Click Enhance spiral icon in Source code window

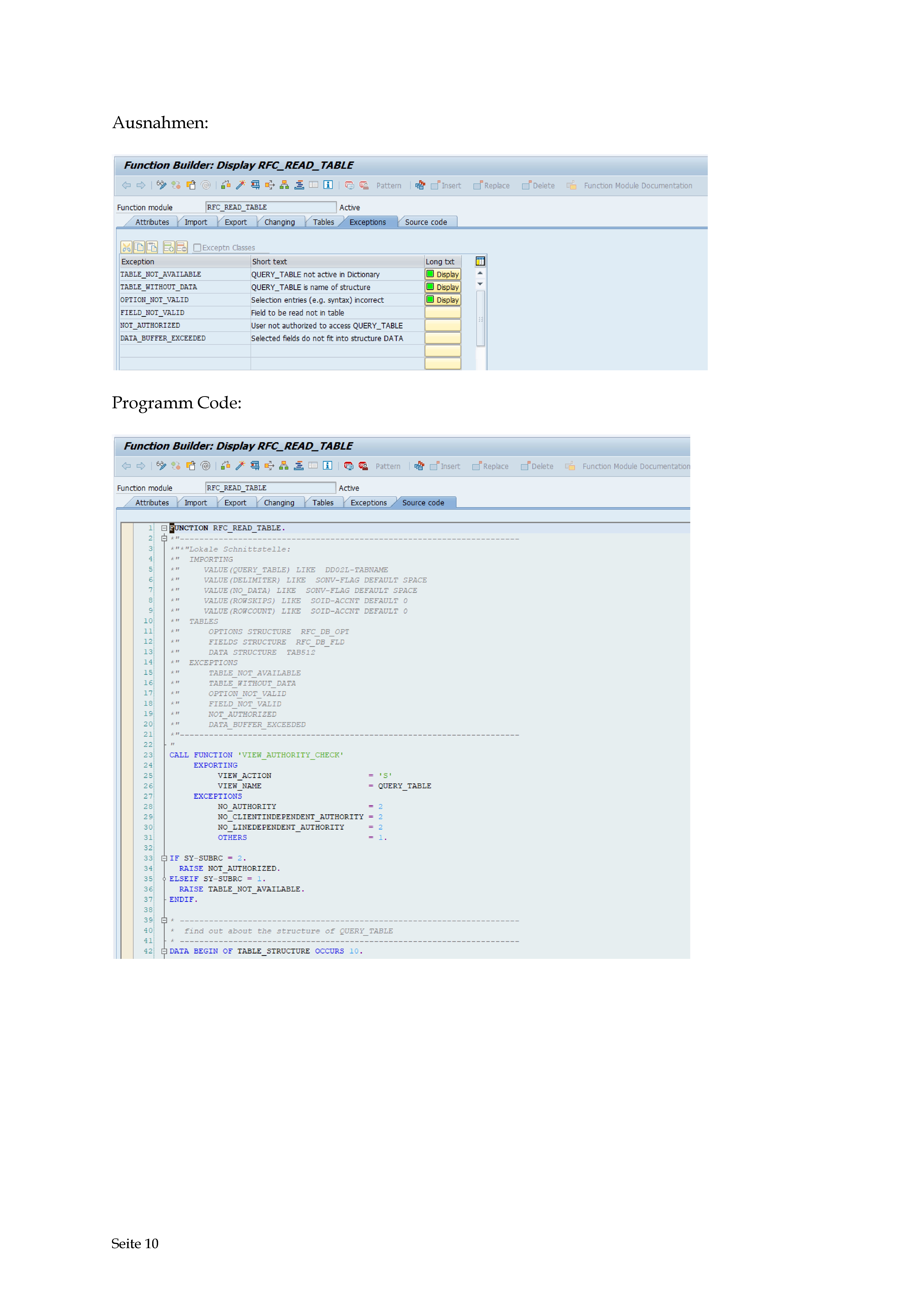(x=205, y=466)
